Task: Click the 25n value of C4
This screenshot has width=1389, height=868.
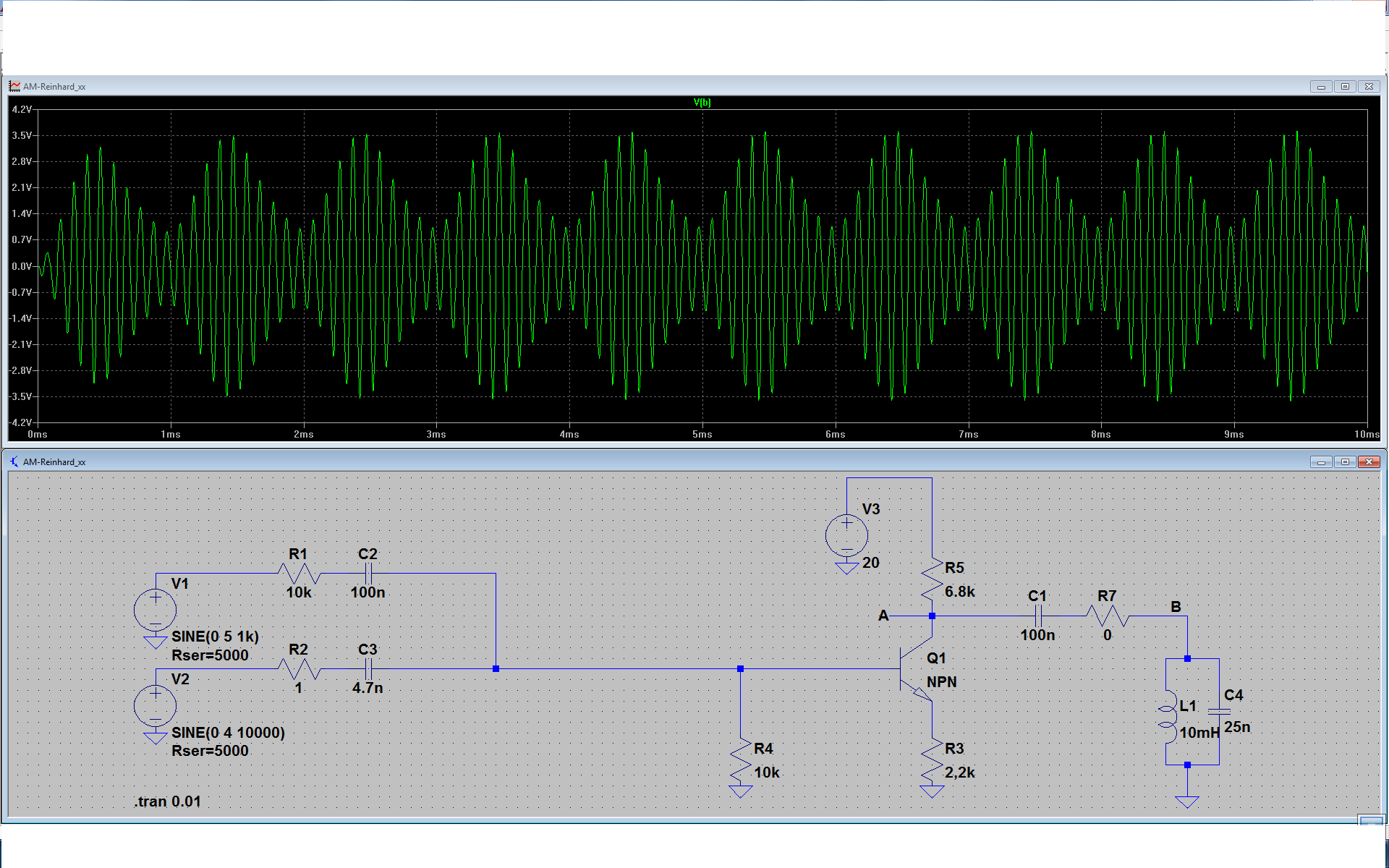Action: pos(1237,727)
